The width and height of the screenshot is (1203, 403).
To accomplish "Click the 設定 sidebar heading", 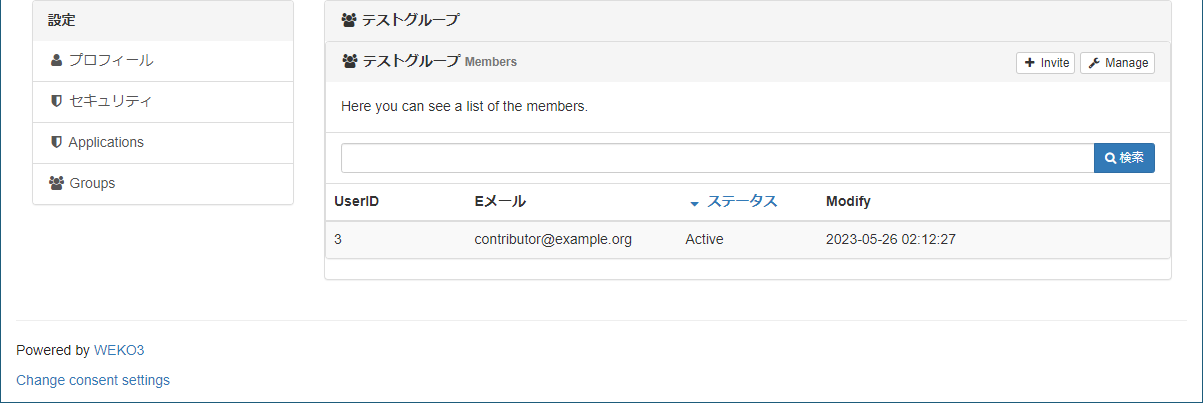I will [62, 20].
